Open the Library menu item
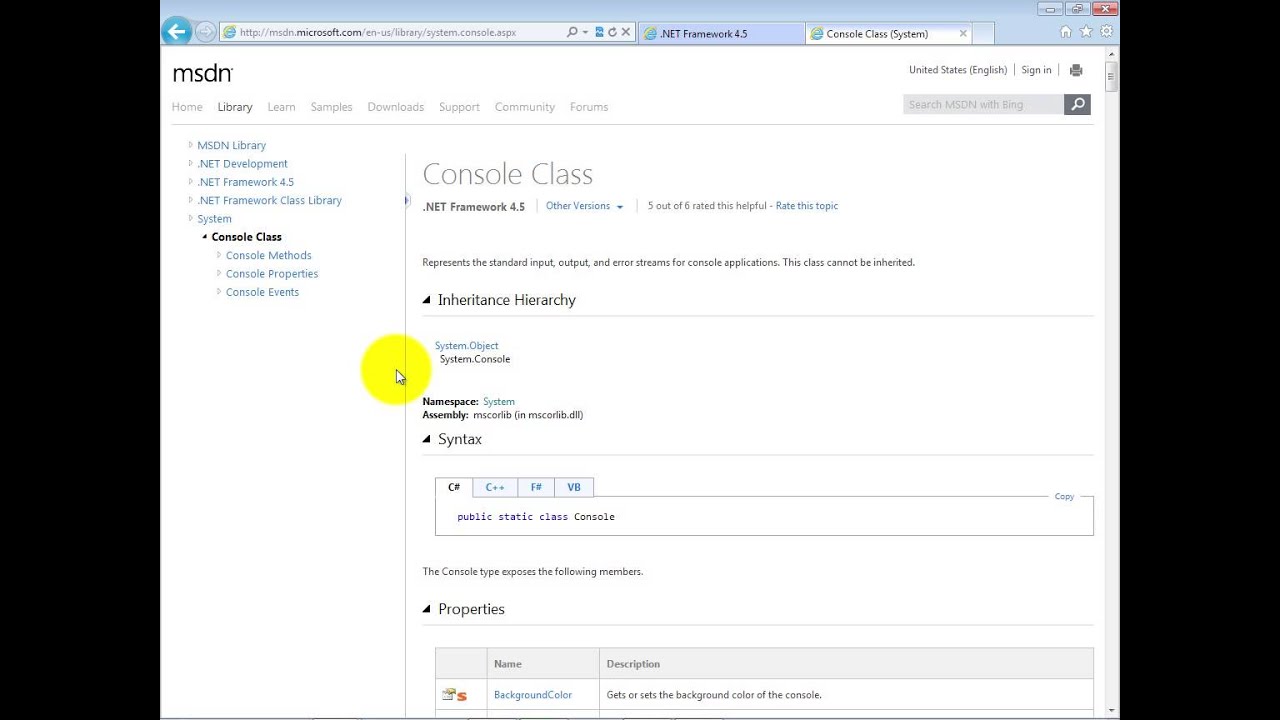The width and height of the screenshot is (1280, 720). pyautogui.click(x=235, y=107)
